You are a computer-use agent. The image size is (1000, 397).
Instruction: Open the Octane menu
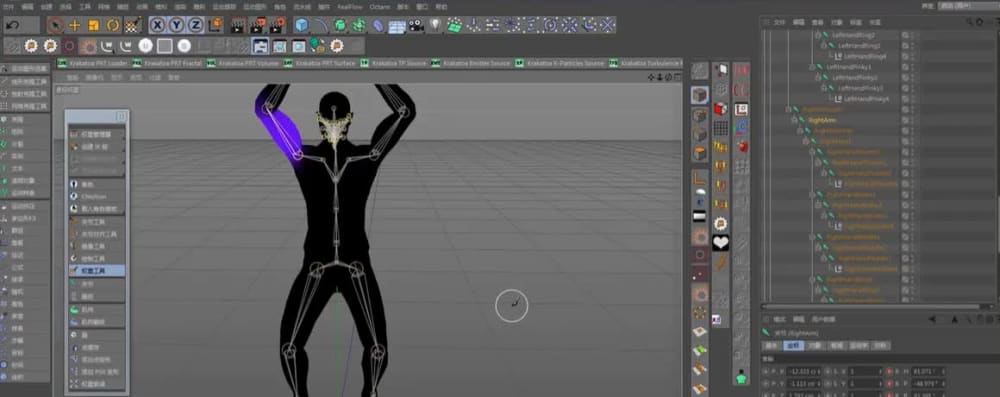point(379,6)
